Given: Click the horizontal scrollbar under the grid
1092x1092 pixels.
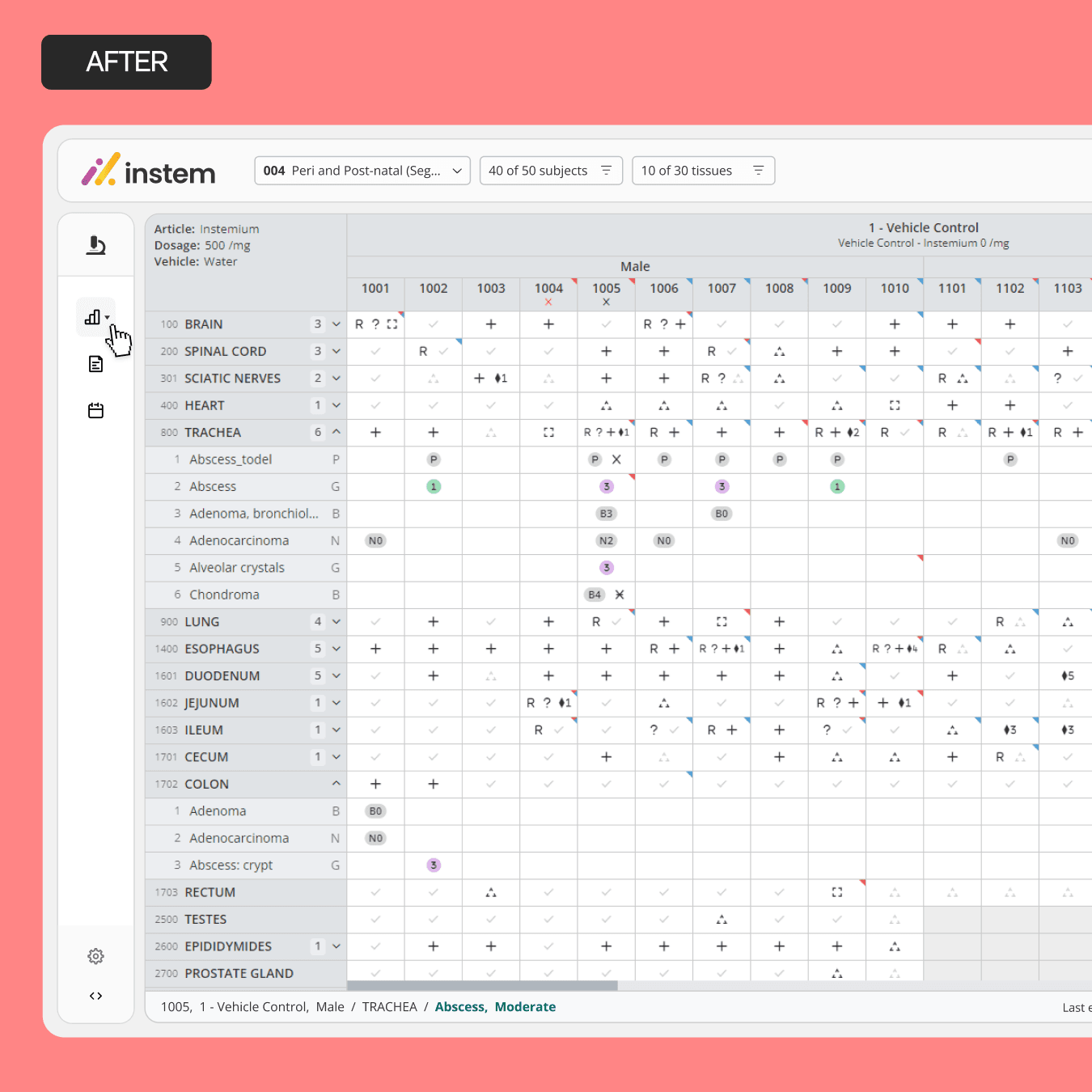Looking at the screenshot, I should (x=482, y=985).
